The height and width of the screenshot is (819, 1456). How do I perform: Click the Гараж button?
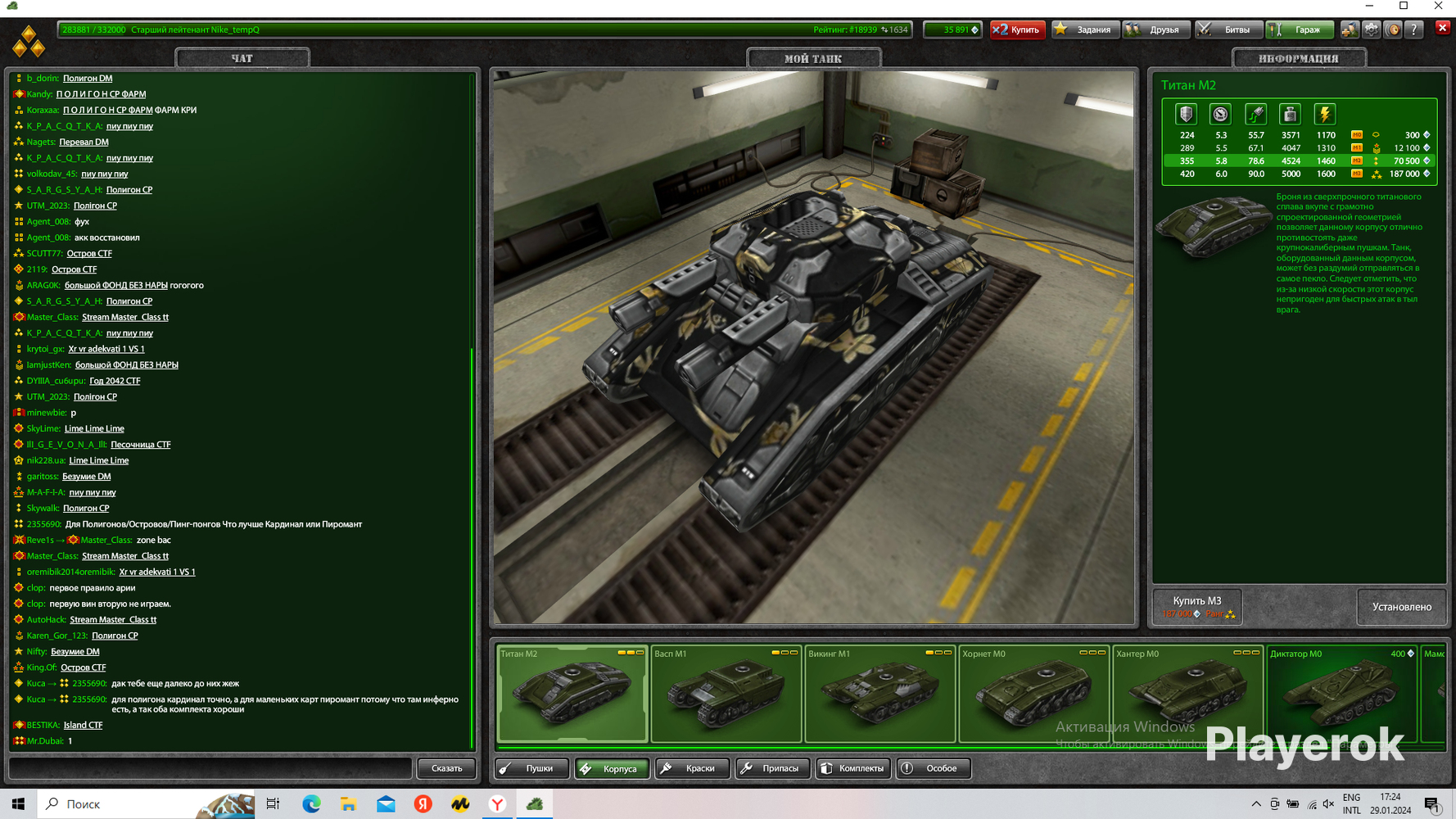(1300, 29)
